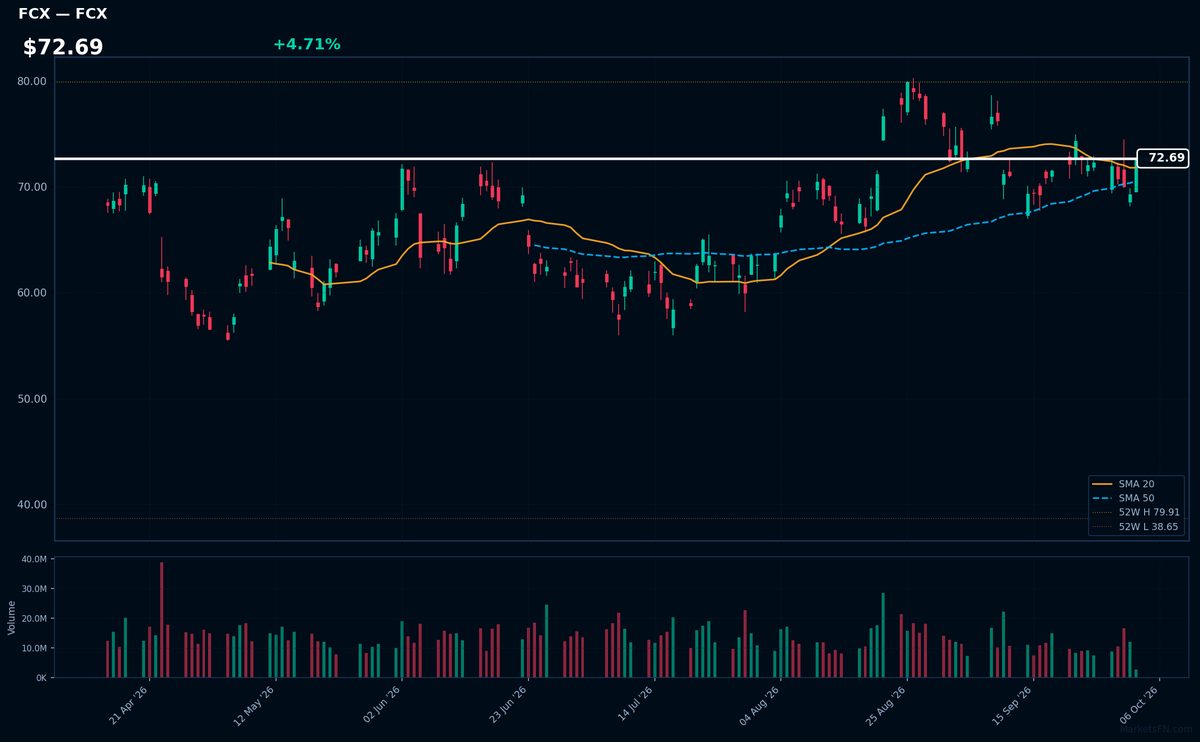Click the 50.00 price axis label
The image size is (1200, 742).
coord(32,399)
